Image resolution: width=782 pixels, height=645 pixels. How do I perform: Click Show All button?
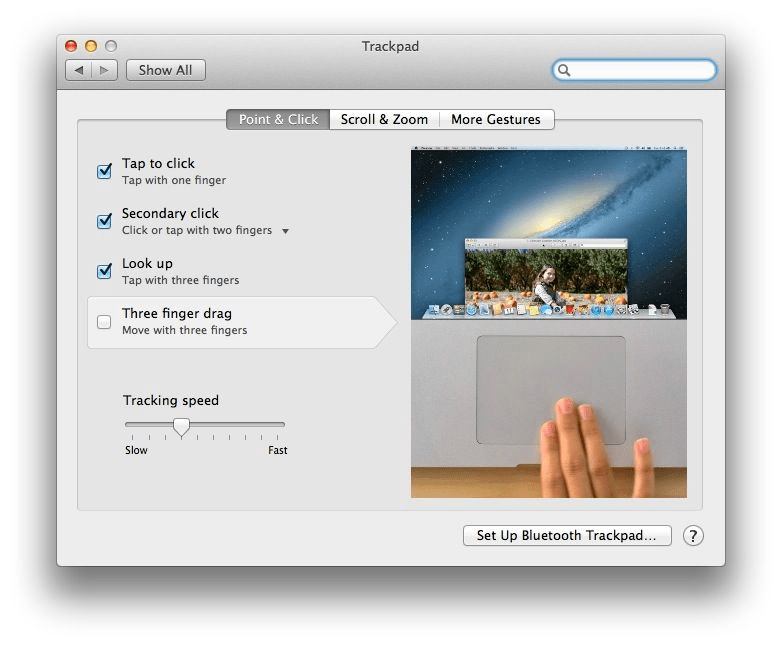tap(166, 70)
